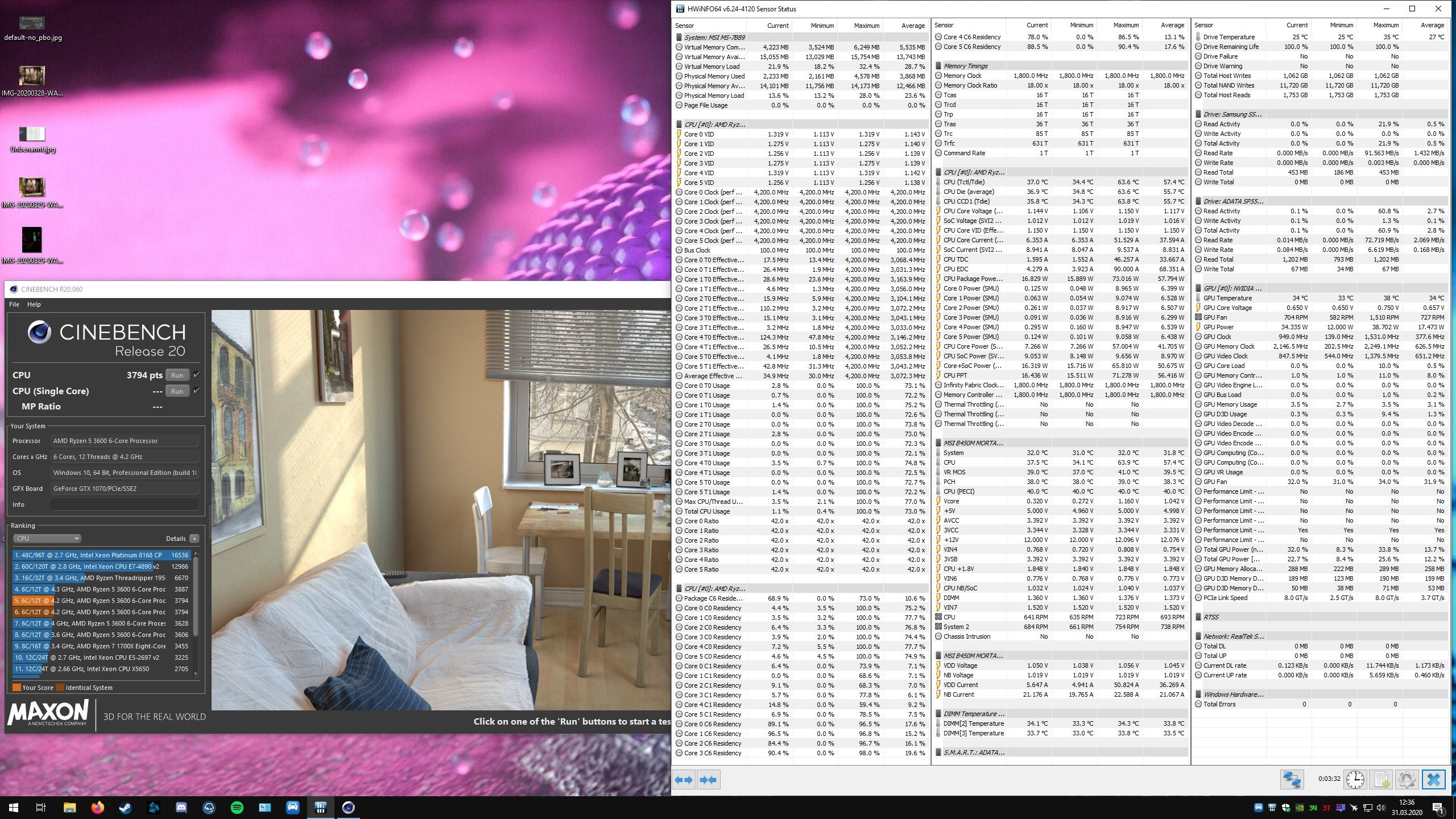The width and height of the screenshot is (1456, 819).
Task: Open the Action Center notifications
Action: pyautogui.click(x=1438, y=808)
